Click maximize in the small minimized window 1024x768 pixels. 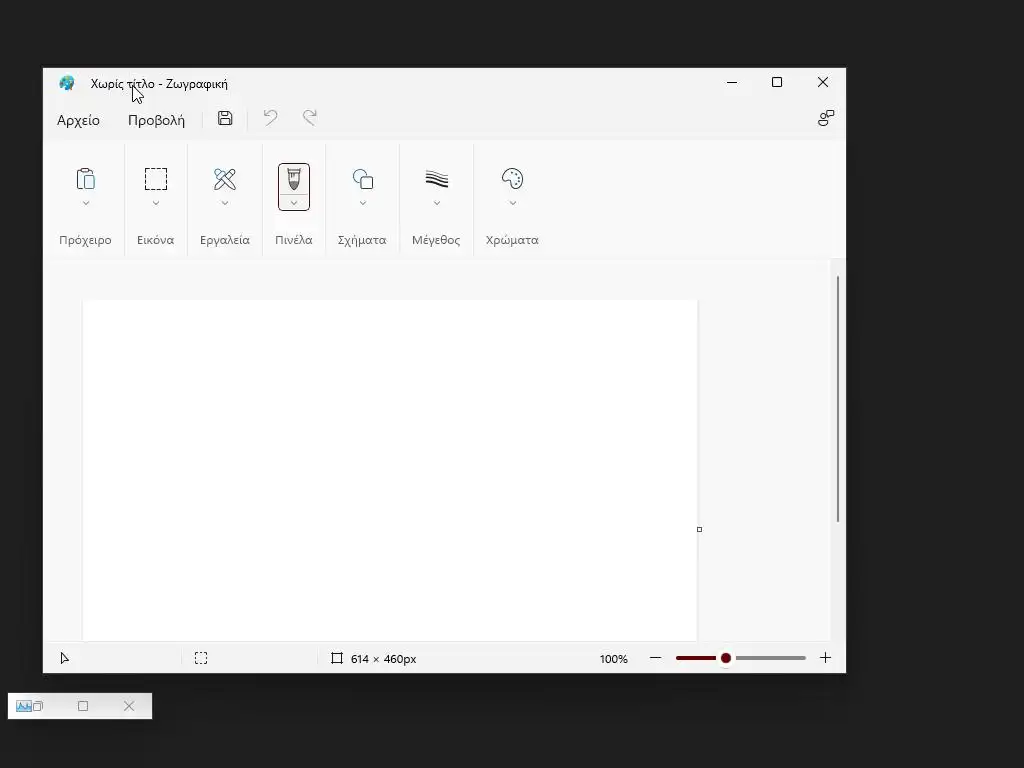point(83,706)
